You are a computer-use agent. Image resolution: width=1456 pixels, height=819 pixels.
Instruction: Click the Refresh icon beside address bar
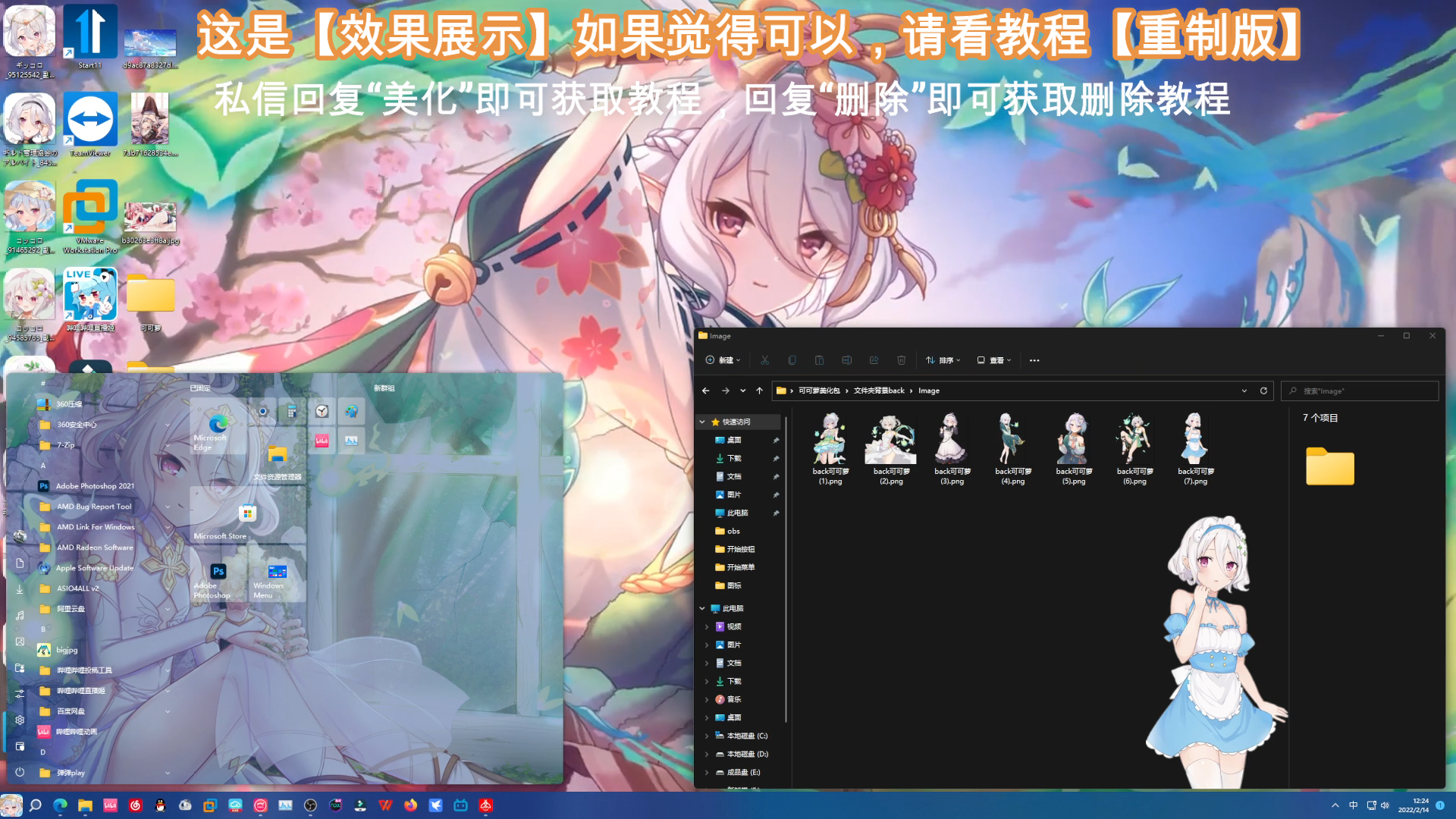[x=1263, y=391]
